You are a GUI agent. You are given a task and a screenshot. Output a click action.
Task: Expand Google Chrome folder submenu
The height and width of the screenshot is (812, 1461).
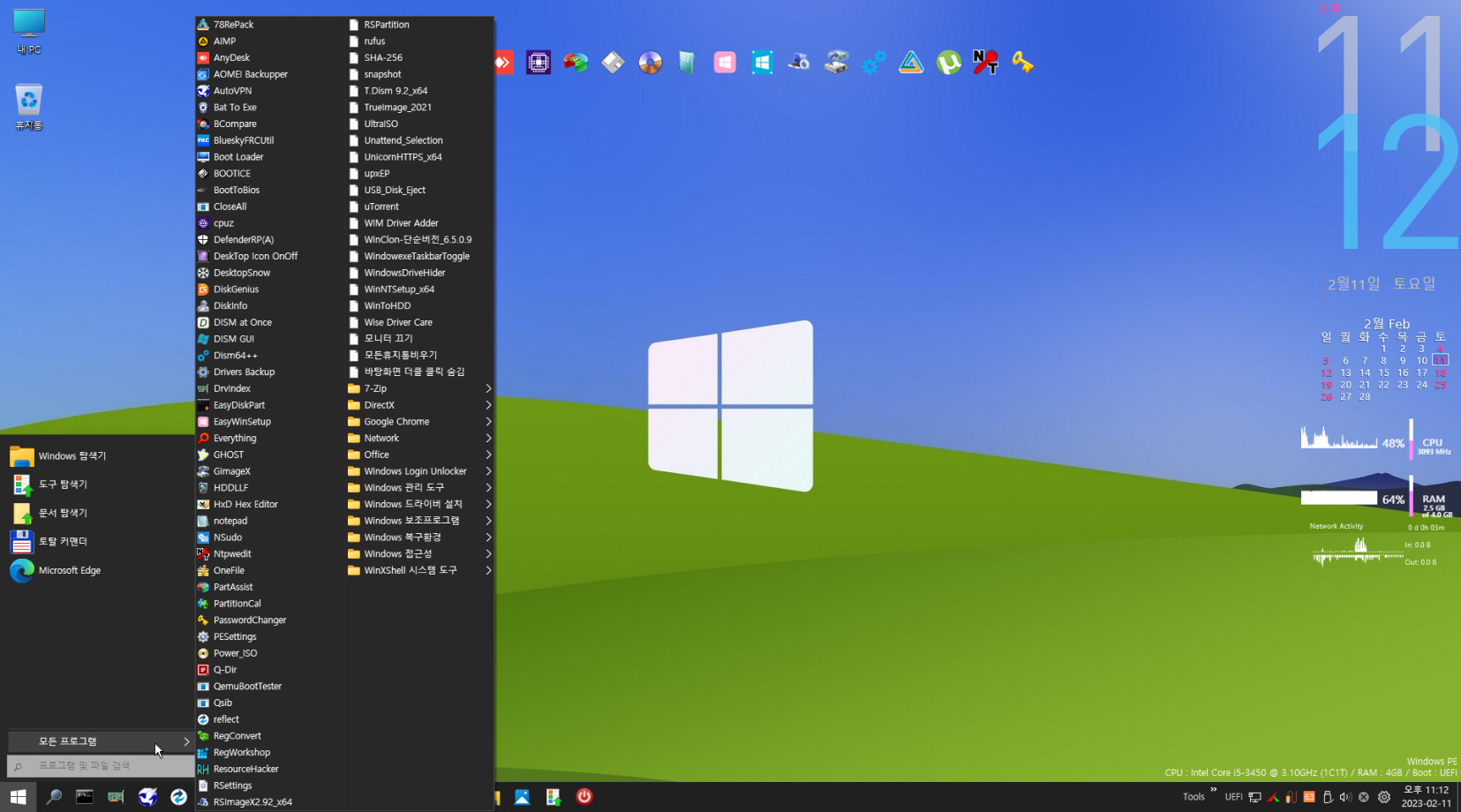coord(420,422)
